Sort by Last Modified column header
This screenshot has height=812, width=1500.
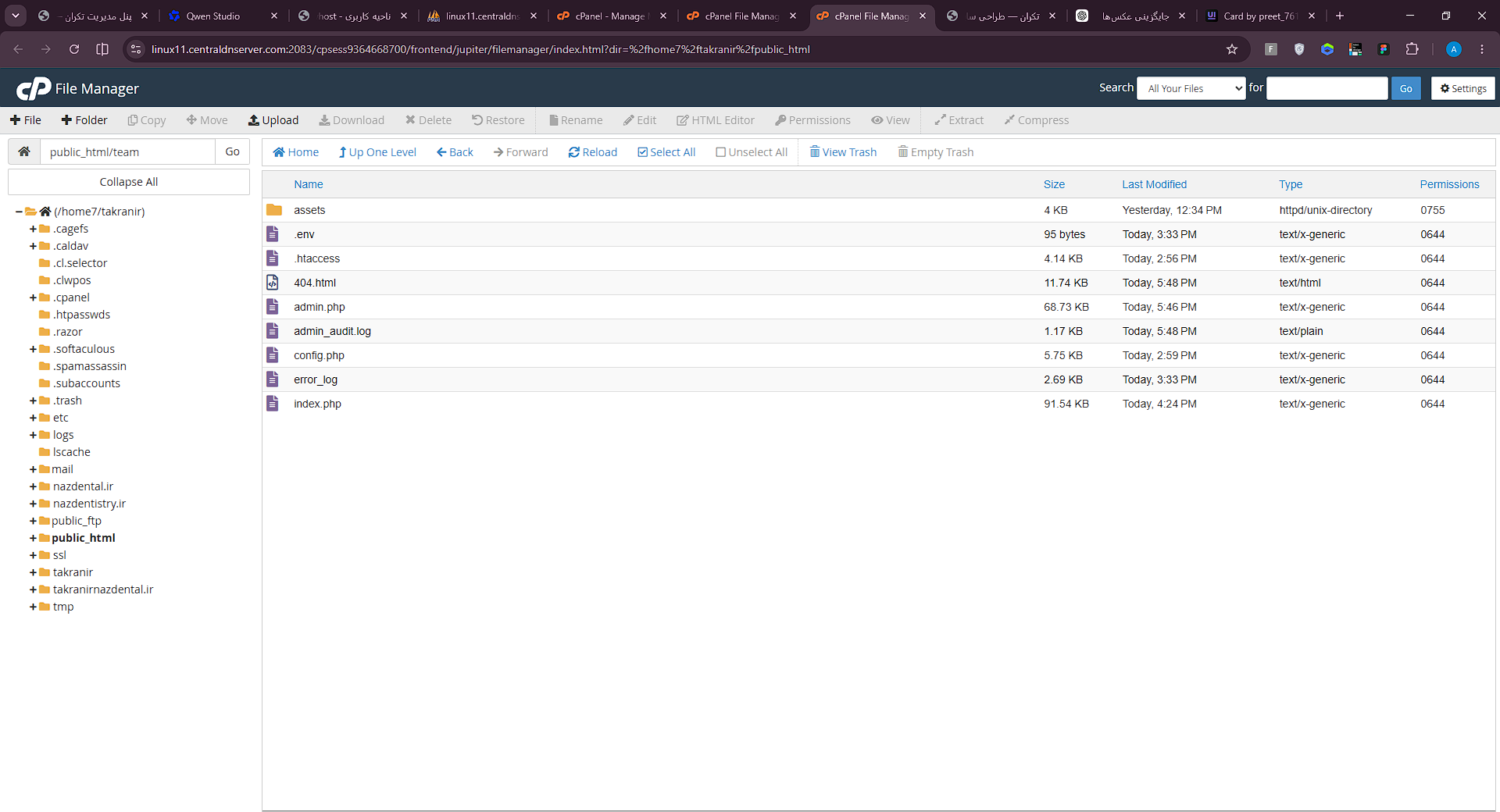(x=1154, y=184)
